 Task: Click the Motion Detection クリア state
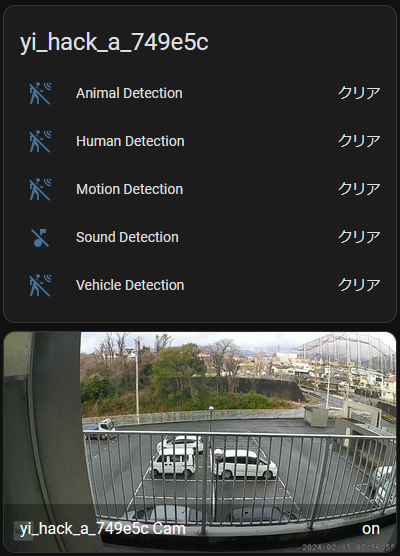tap(359, 189)
